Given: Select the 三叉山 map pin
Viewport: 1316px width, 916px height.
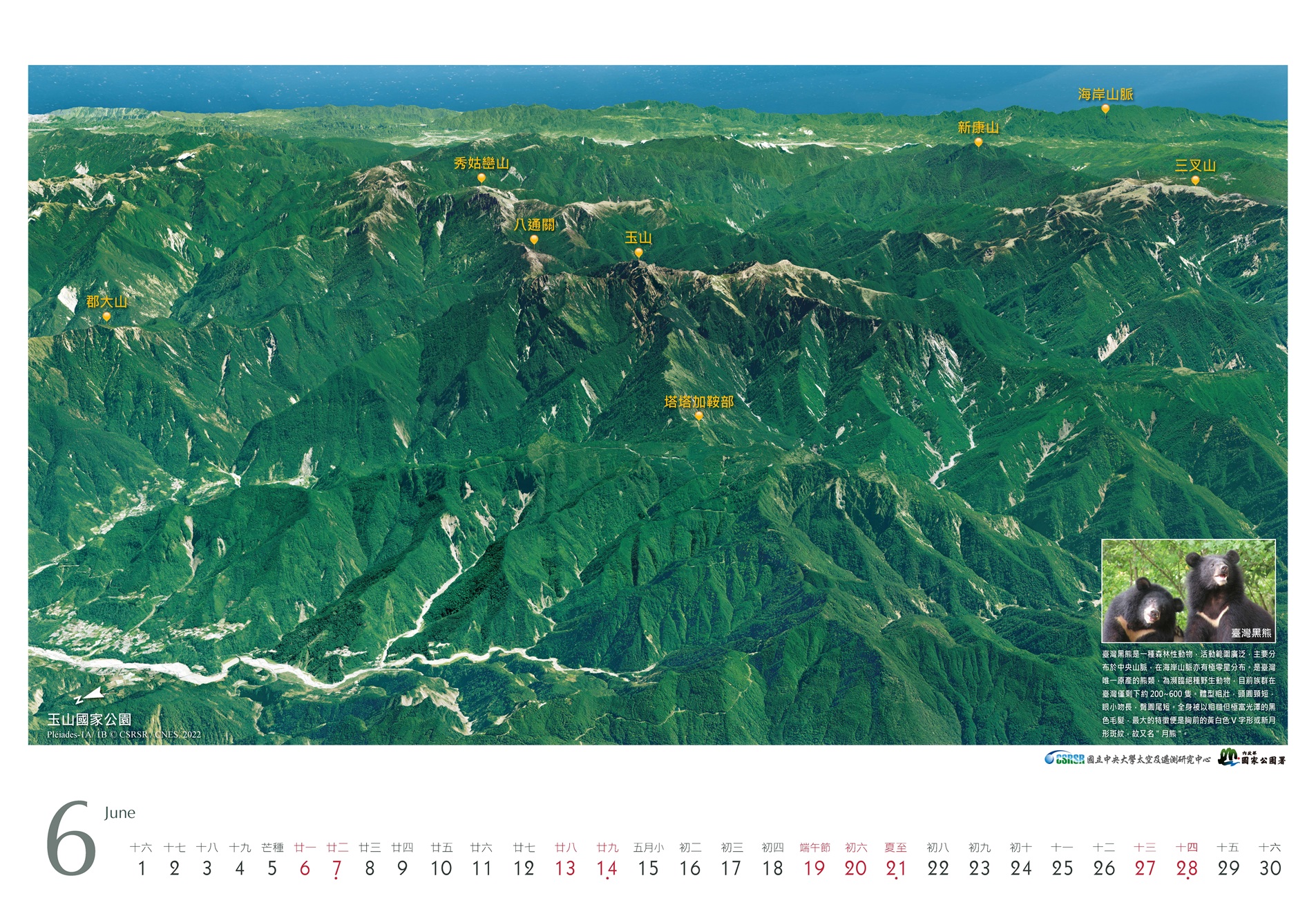Looking at the screenshot, I should tap(1195, 180).
